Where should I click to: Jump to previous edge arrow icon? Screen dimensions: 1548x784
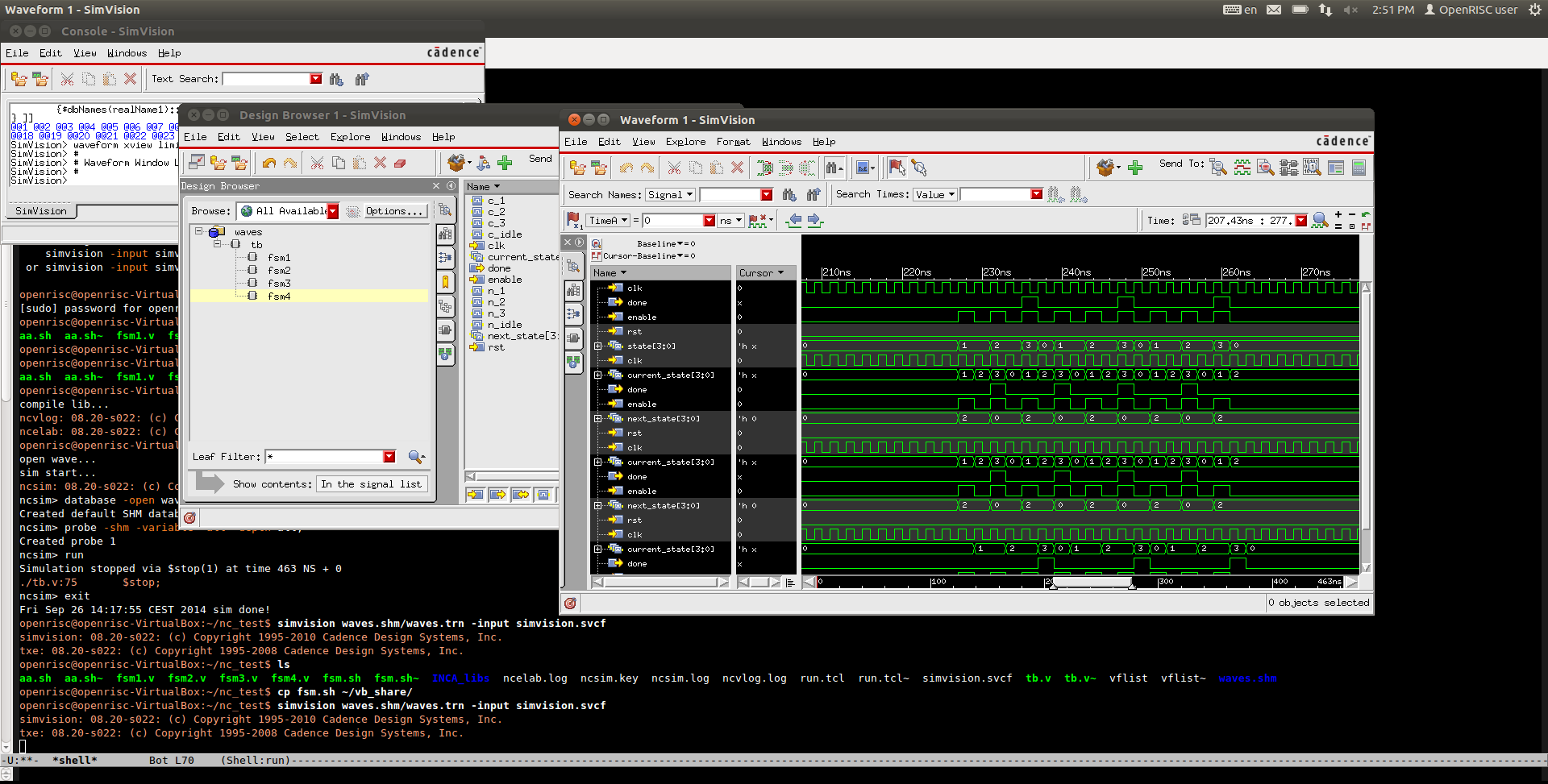795,220
